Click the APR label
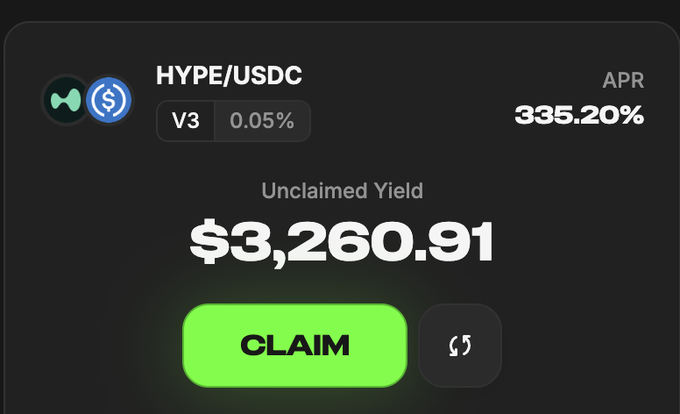Screen dimensions: 680x414 pyautogui.click(x=622, y=80)
